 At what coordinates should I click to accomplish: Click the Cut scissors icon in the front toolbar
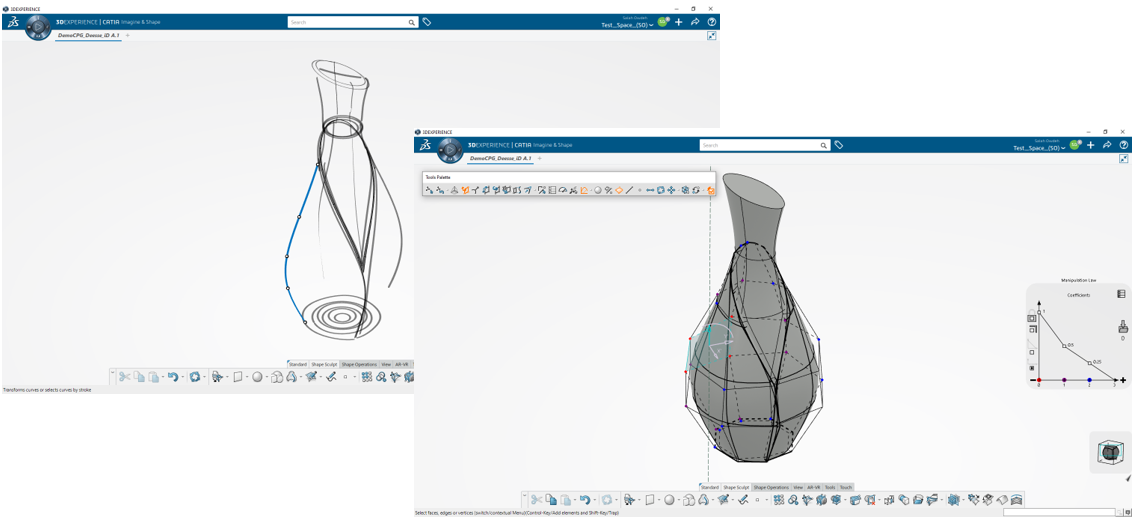coord(537,500)
